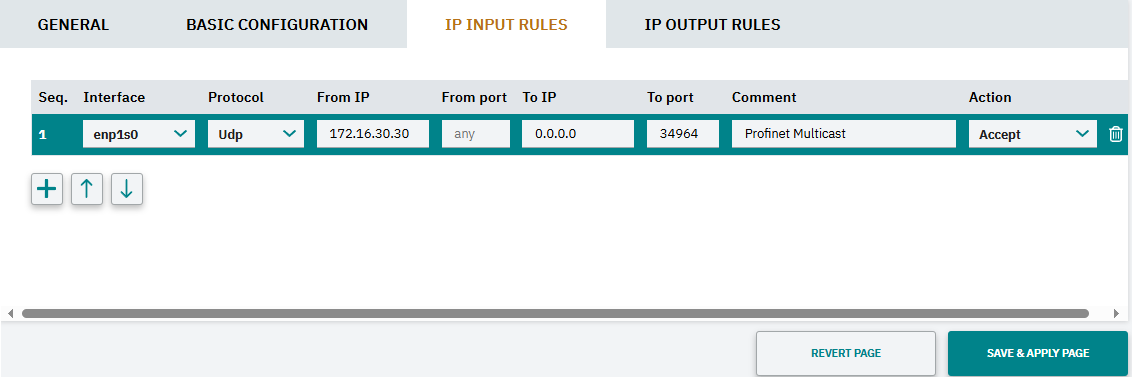Click the To port field 34964
1132x377 pixels.
(683, 134)
